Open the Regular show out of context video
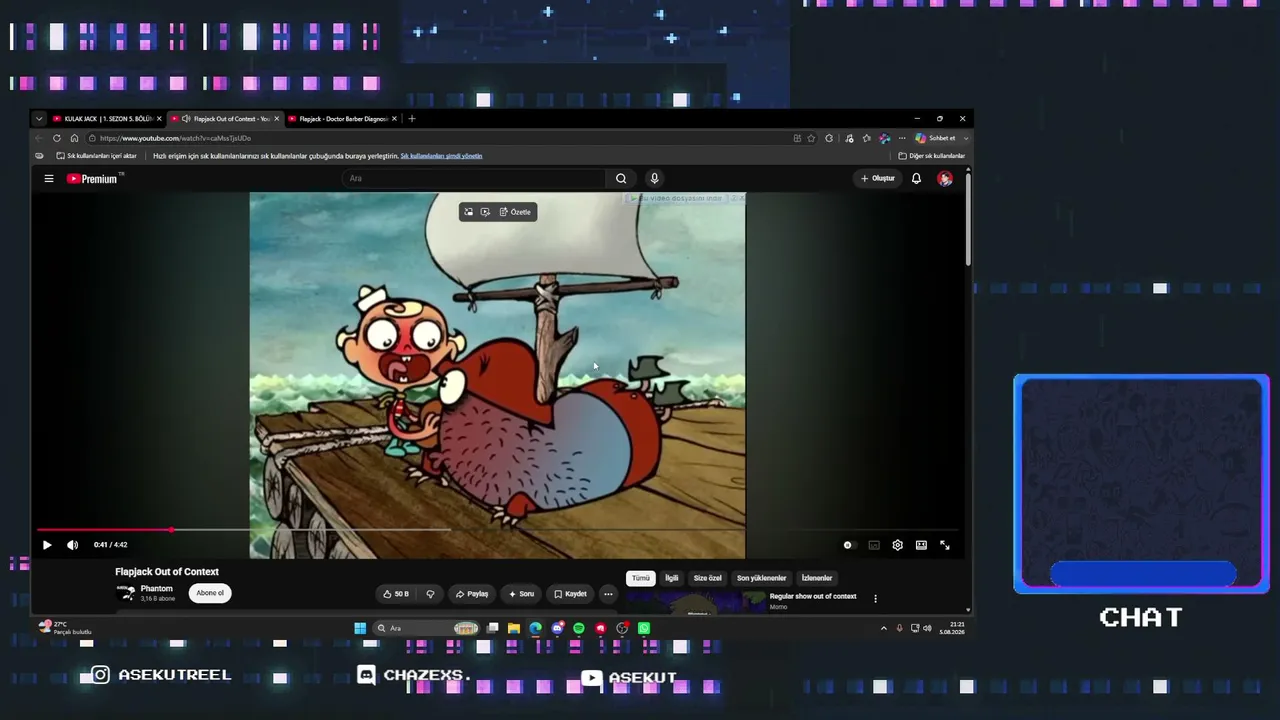 813,596
